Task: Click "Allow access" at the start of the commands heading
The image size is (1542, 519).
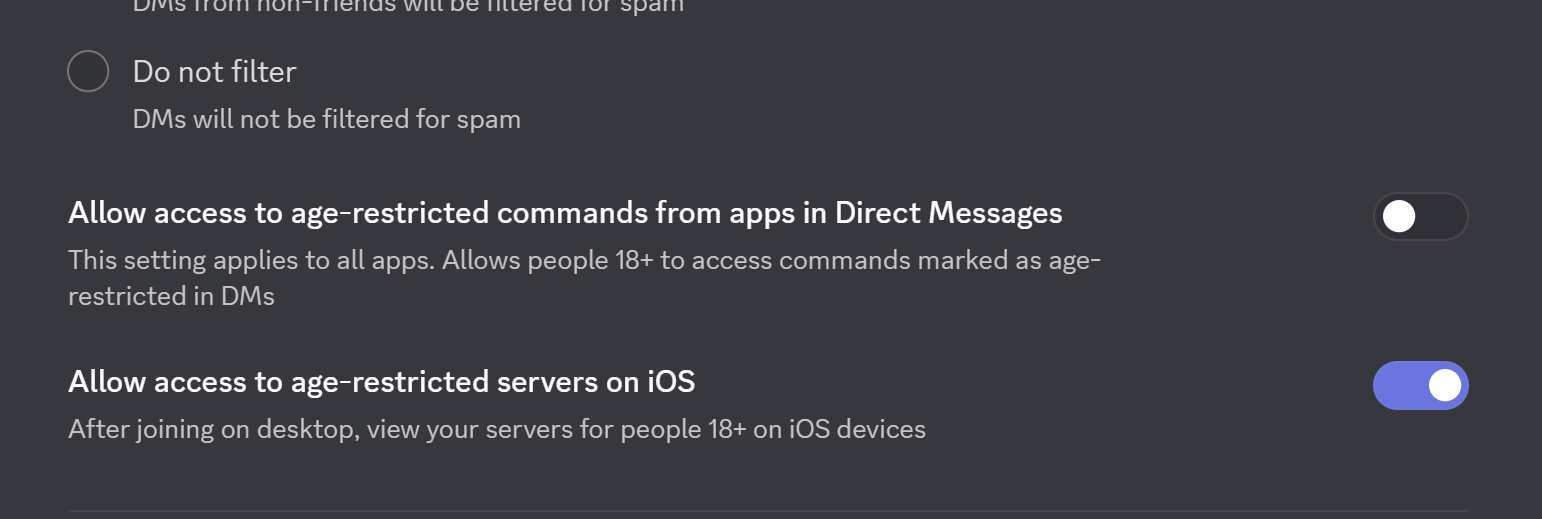Action: click(x=144, y=213)
